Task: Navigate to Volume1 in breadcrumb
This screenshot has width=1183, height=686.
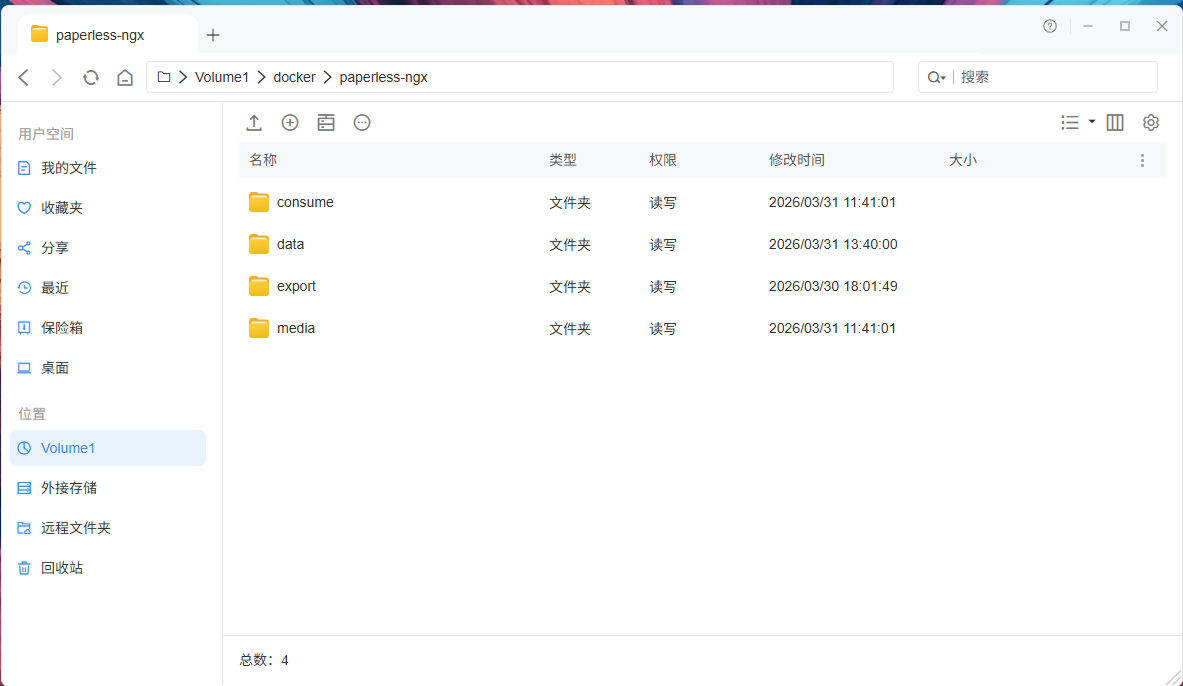Action: (222, 77)
